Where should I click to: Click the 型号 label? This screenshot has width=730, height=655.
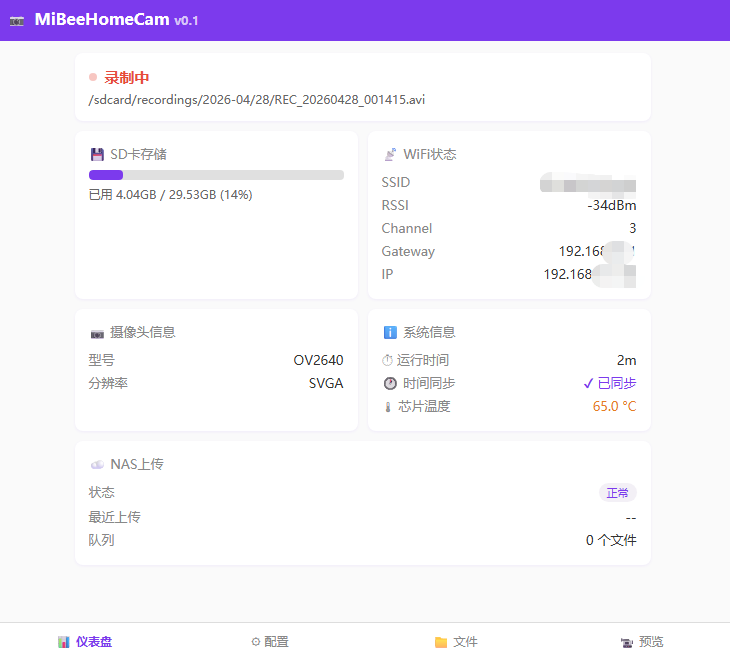(x=101, y=360)
